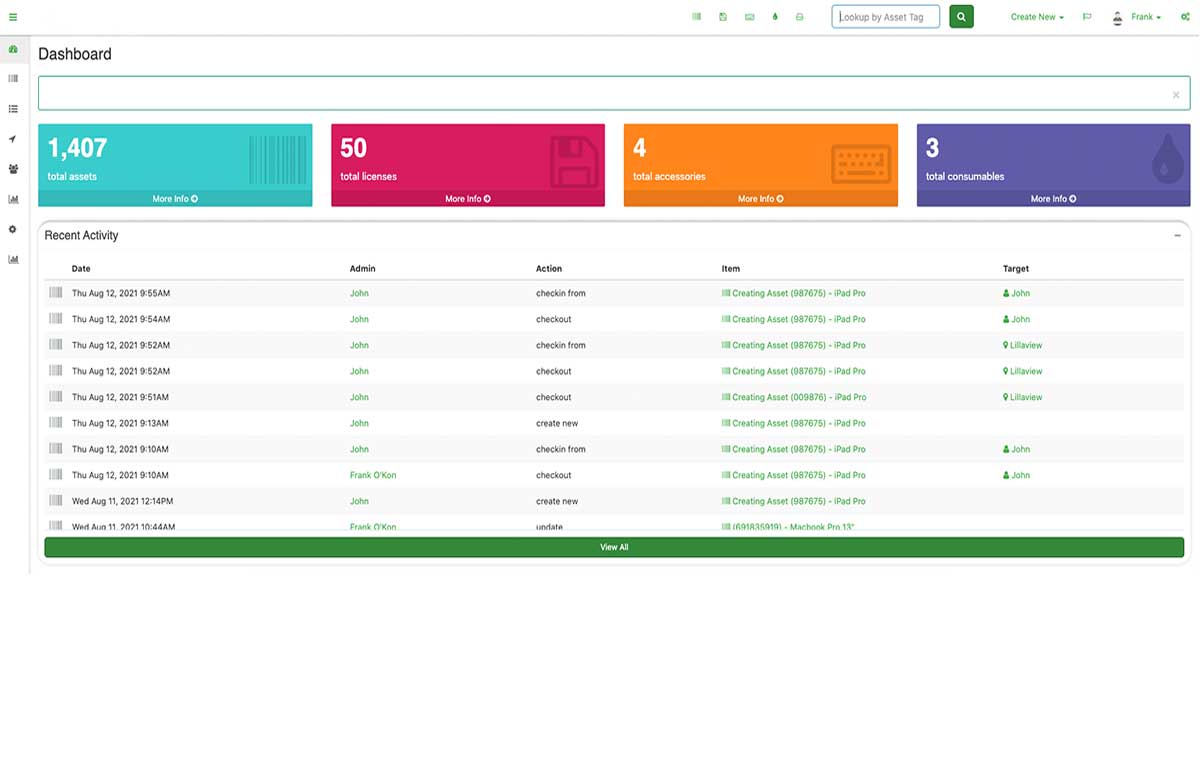Open More Info on total licenses card
Viewport: 1200px width, 766px height.
pyautogui.click(x=468, y=199)
